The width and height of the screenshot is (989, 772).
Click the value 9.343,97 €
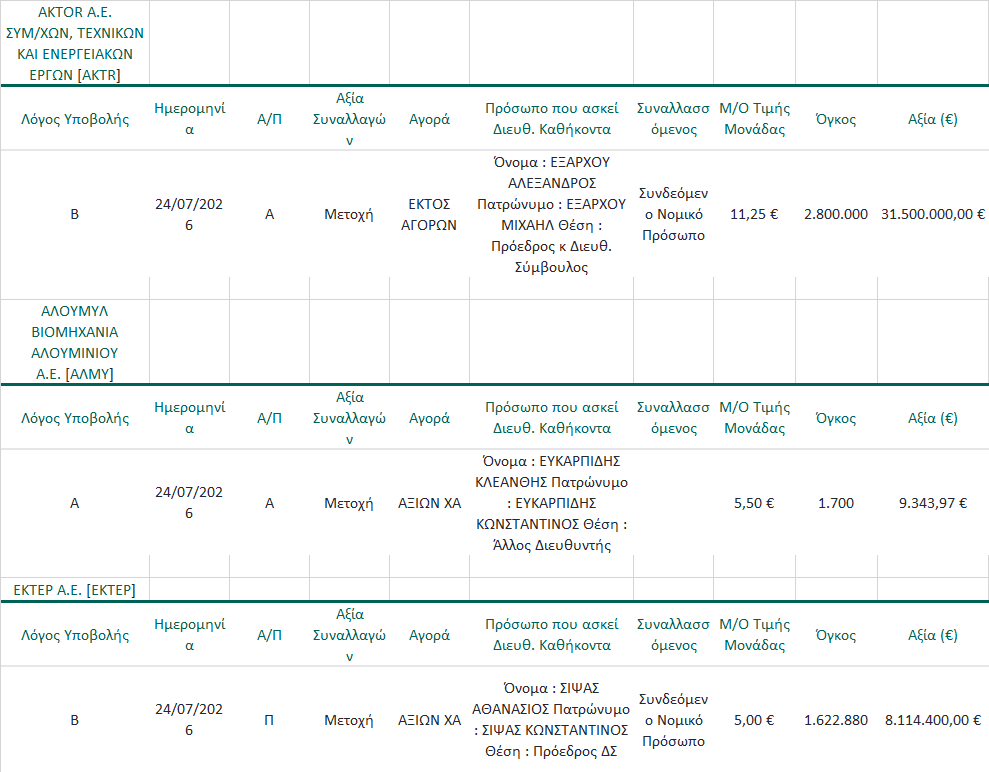pyautogui.click(x=933, y=503)
